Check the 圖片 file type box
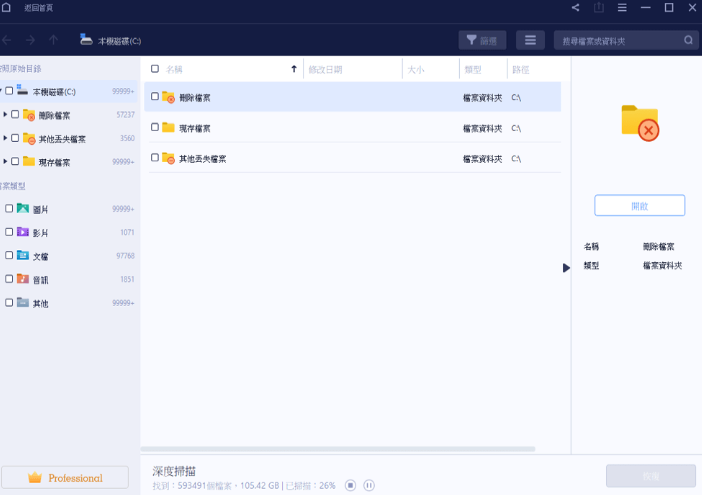 pos(9,208)
